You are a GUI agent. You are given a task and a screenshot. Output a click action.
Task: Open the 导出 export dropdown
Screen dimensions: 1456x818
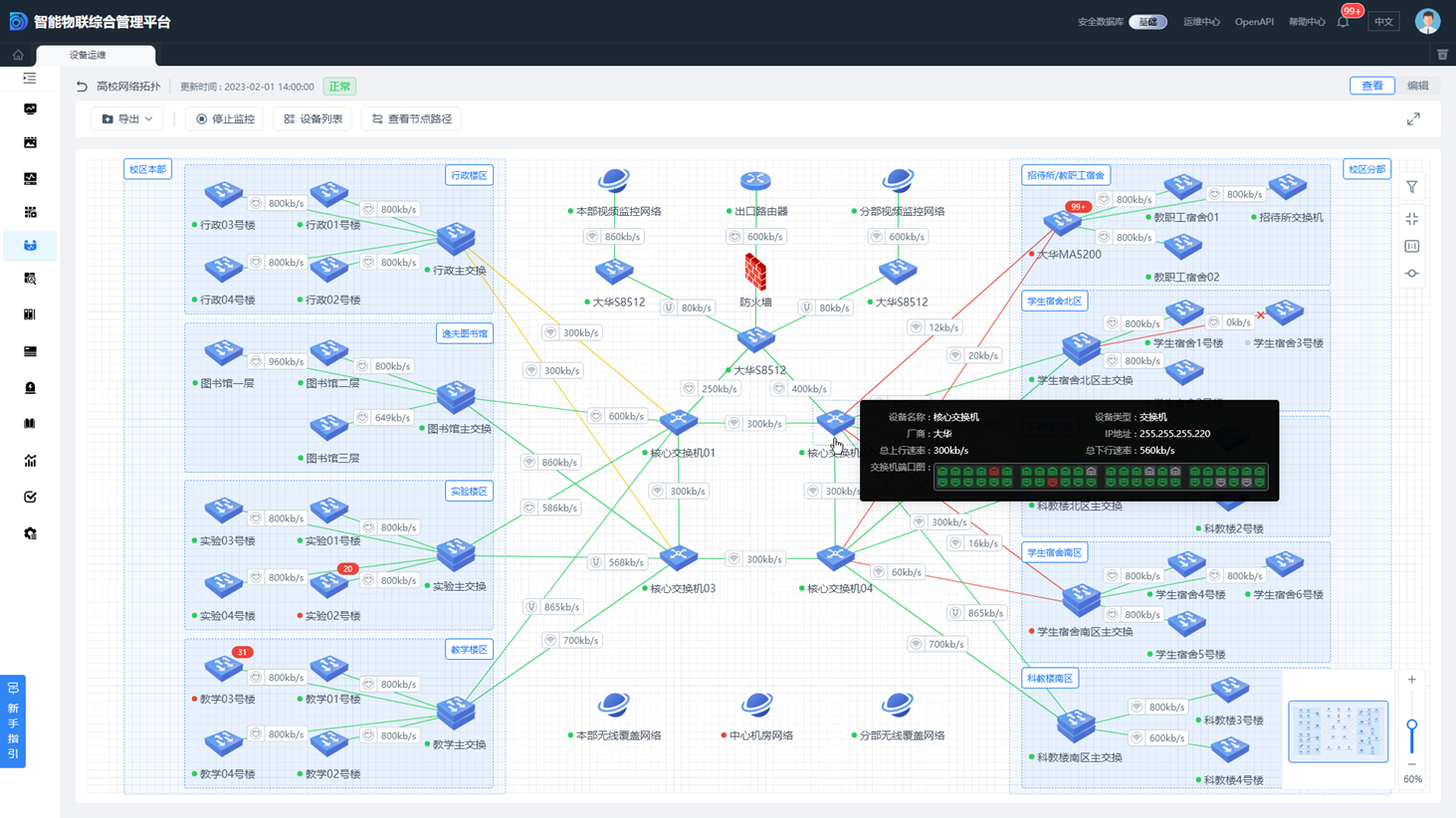(x=127, y=118)
